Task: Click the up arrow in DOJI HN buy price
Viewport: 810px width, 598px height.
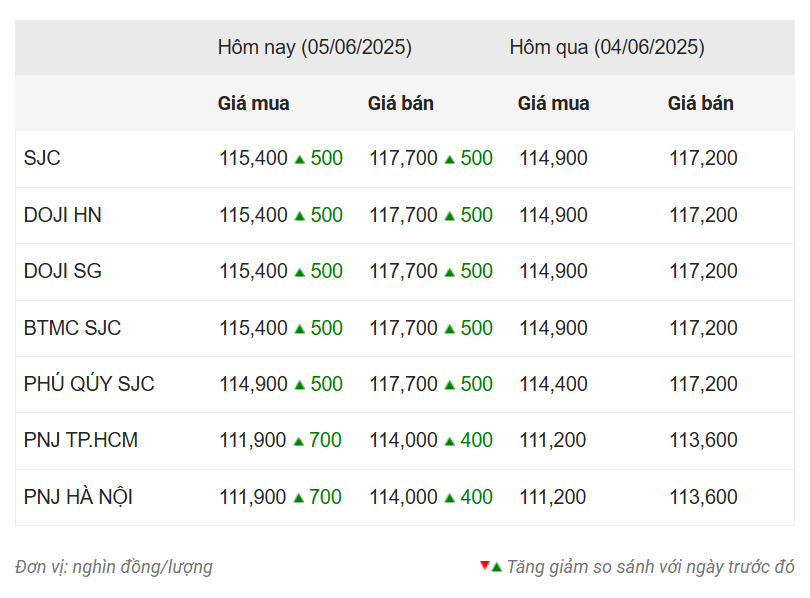Action: (x=299, y=215)
